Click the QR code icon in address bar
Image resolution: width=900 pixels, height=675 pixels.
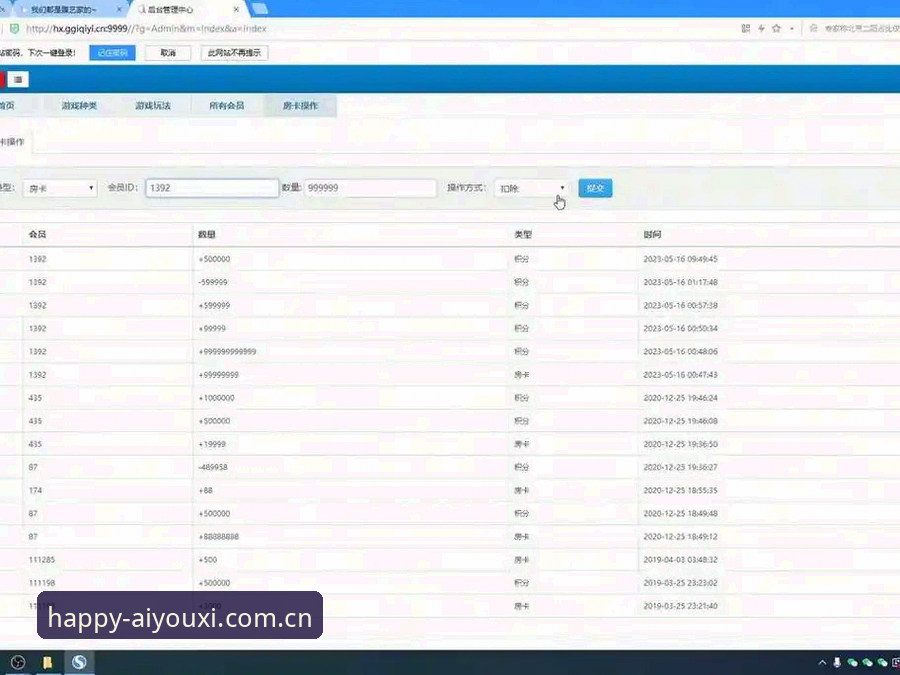[746, 28]
